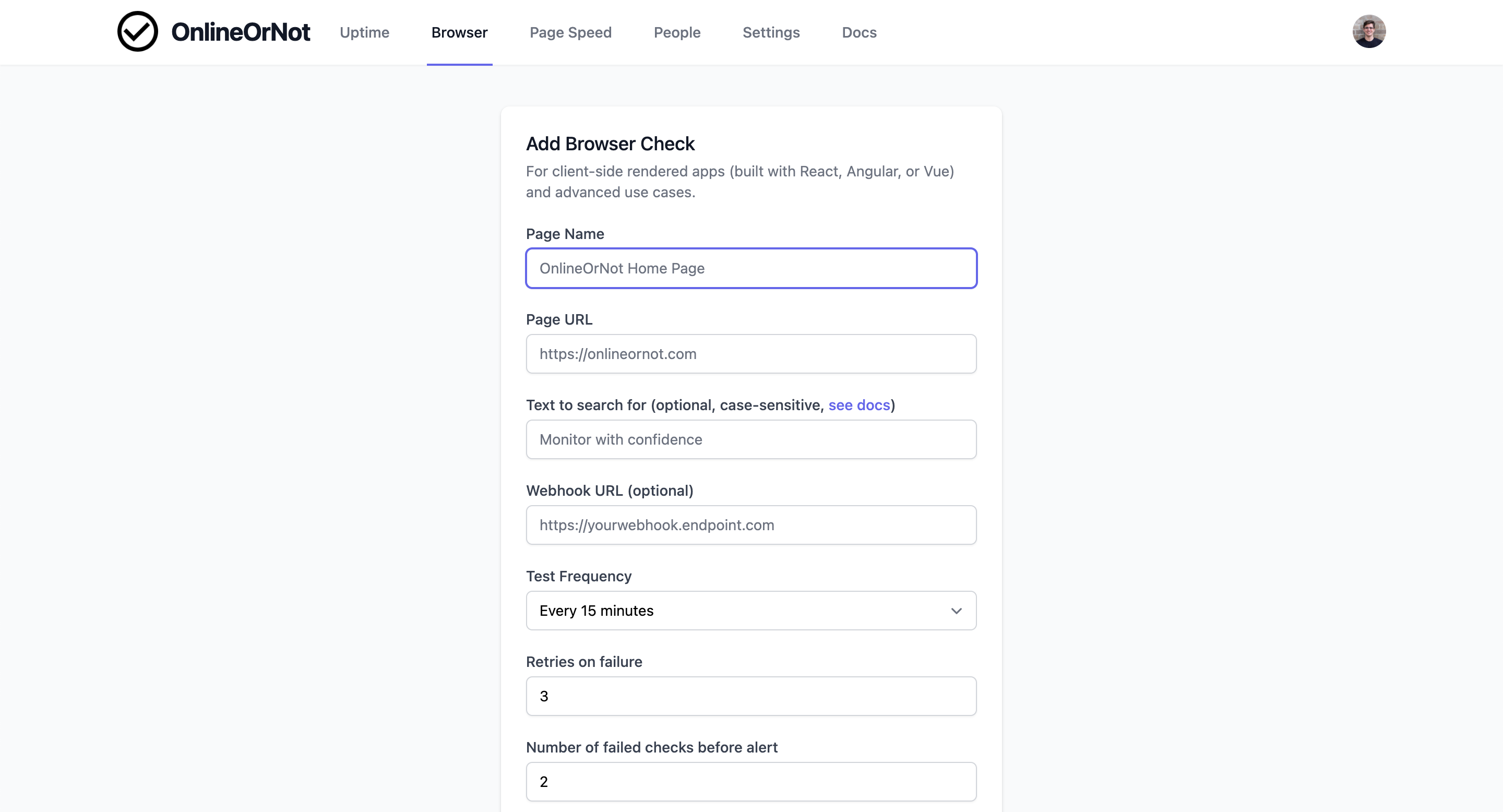
Task: Open the user profile avatar
Action: click(1369, 31)
